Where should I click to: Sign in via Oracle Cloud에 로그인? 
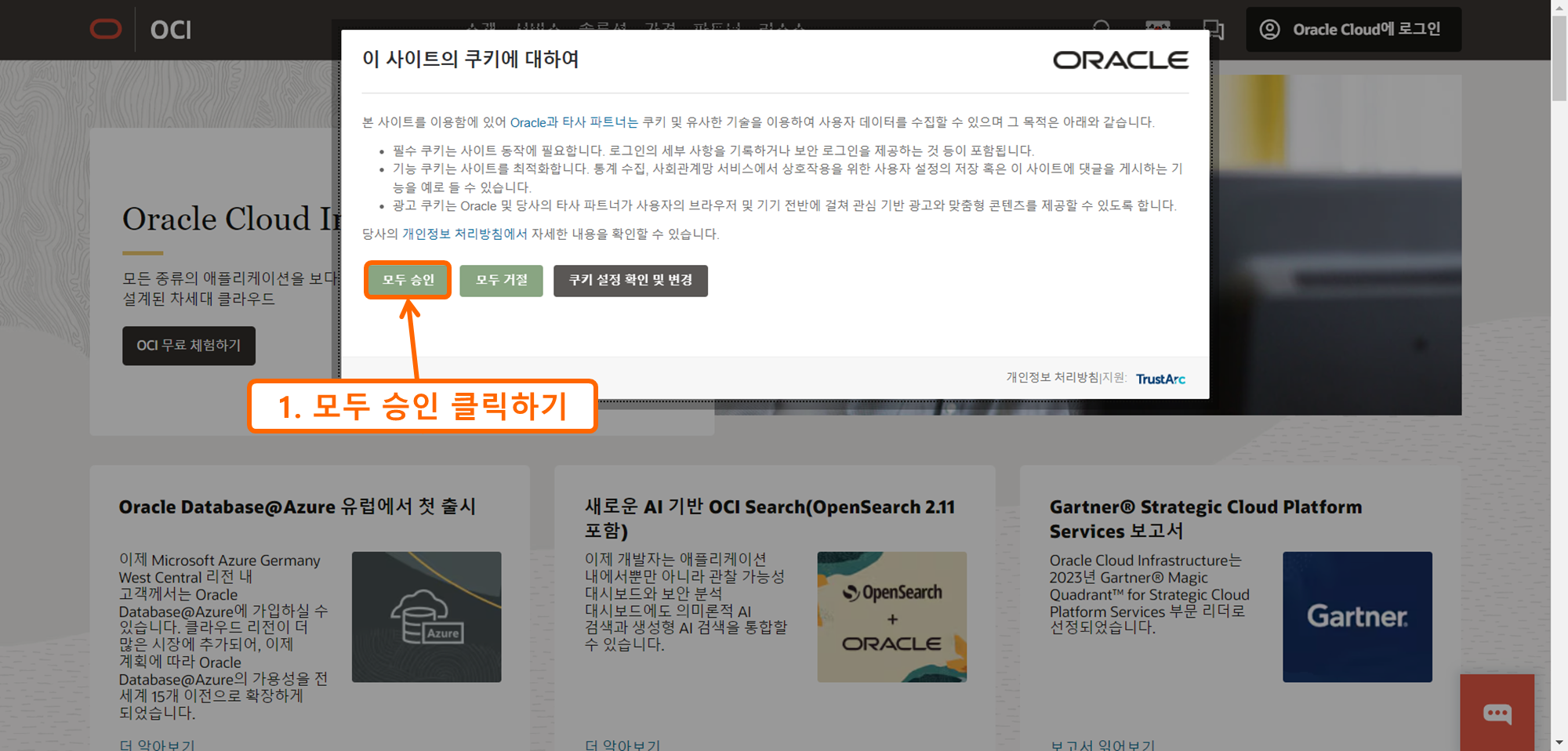tap(1354, 30)
